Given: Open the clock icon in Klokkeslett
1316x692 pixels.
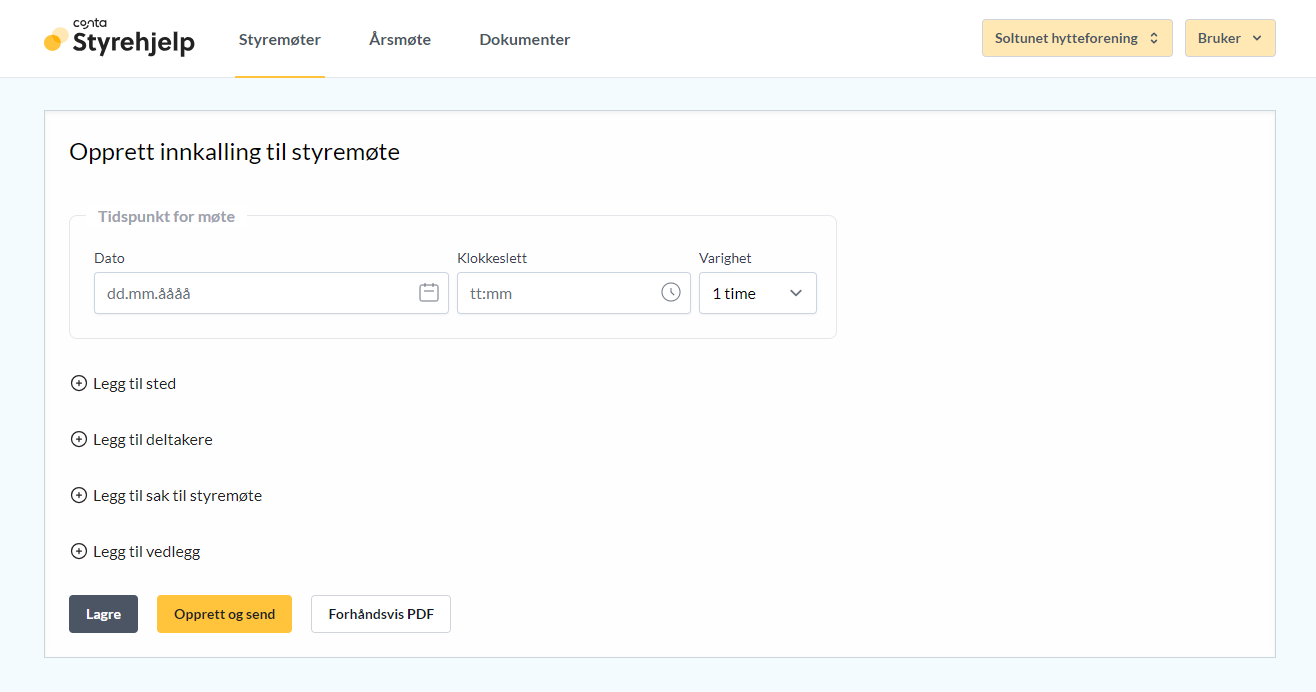Looking at the screenshot, I should (x=671, y=293).
